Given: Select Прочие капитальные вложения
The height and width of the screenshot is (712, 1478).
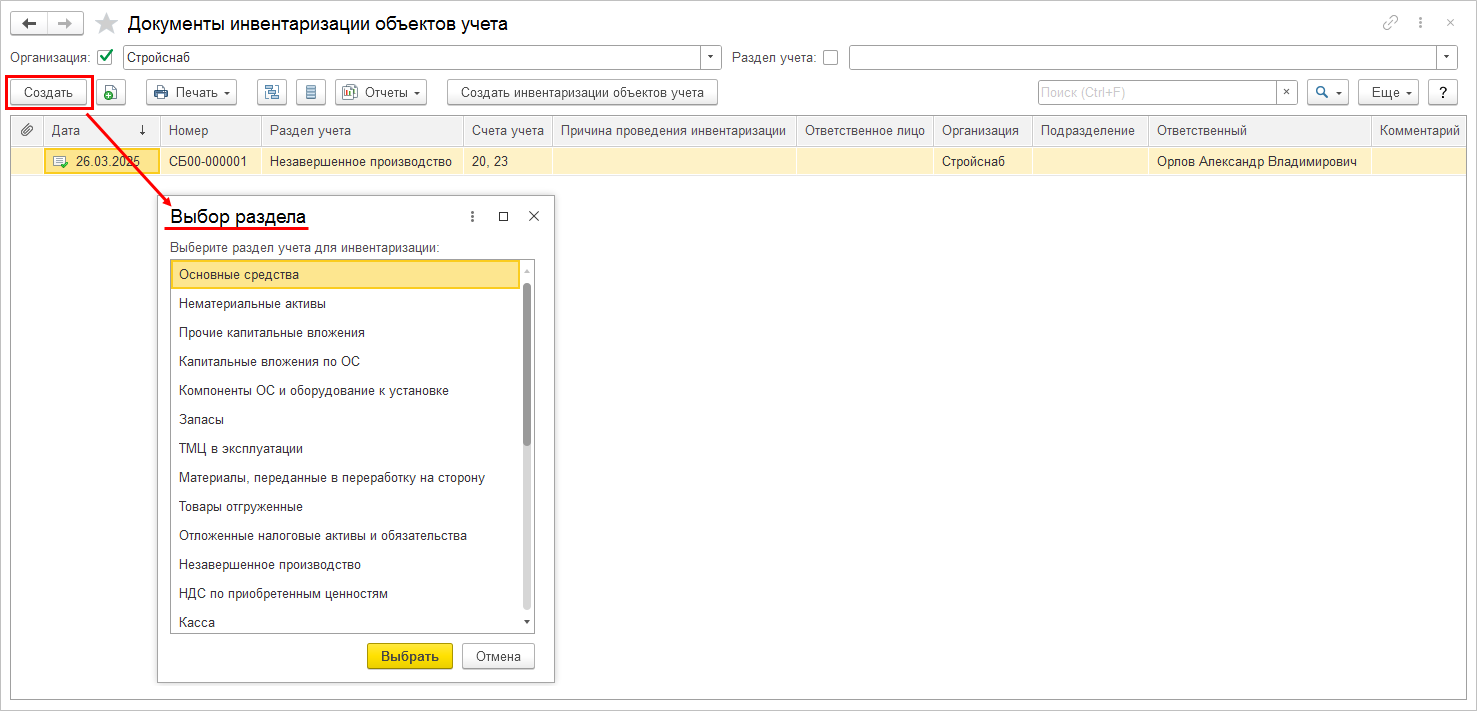Looking at the screenshot, I should coord(345,332).
